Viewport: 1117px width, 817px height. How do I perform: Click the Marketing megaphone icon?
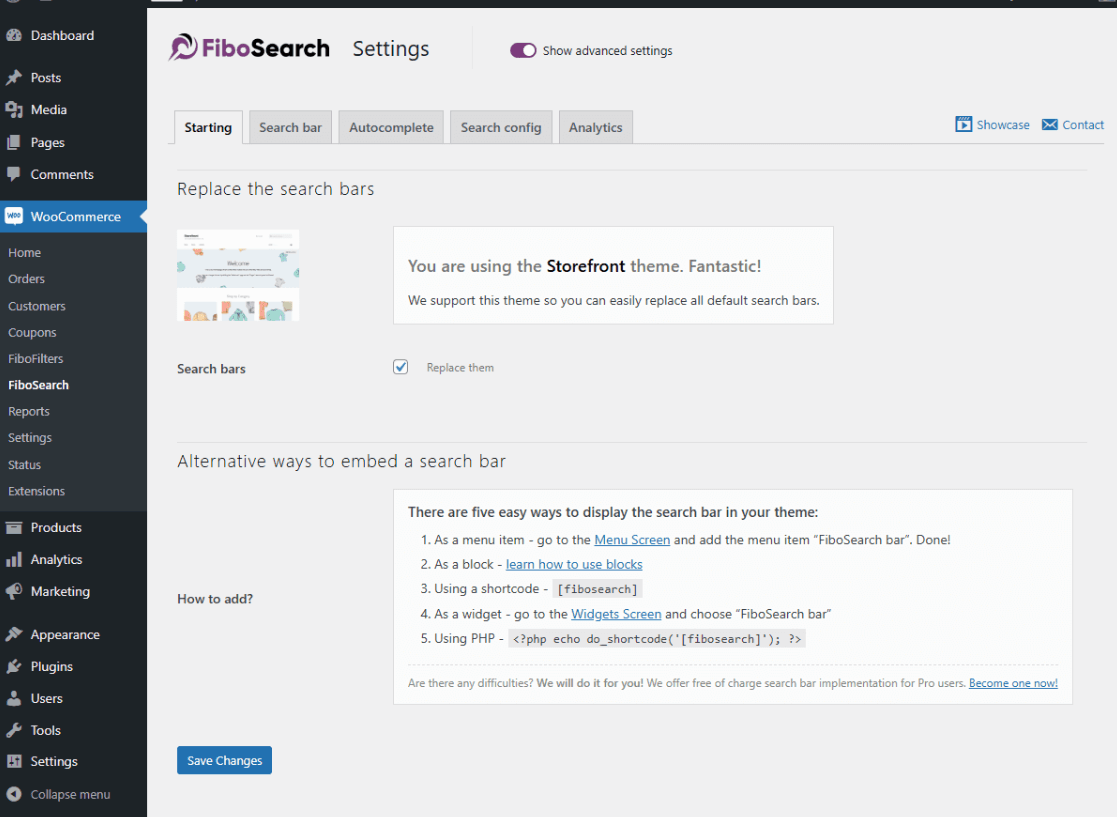click(15, 591)
